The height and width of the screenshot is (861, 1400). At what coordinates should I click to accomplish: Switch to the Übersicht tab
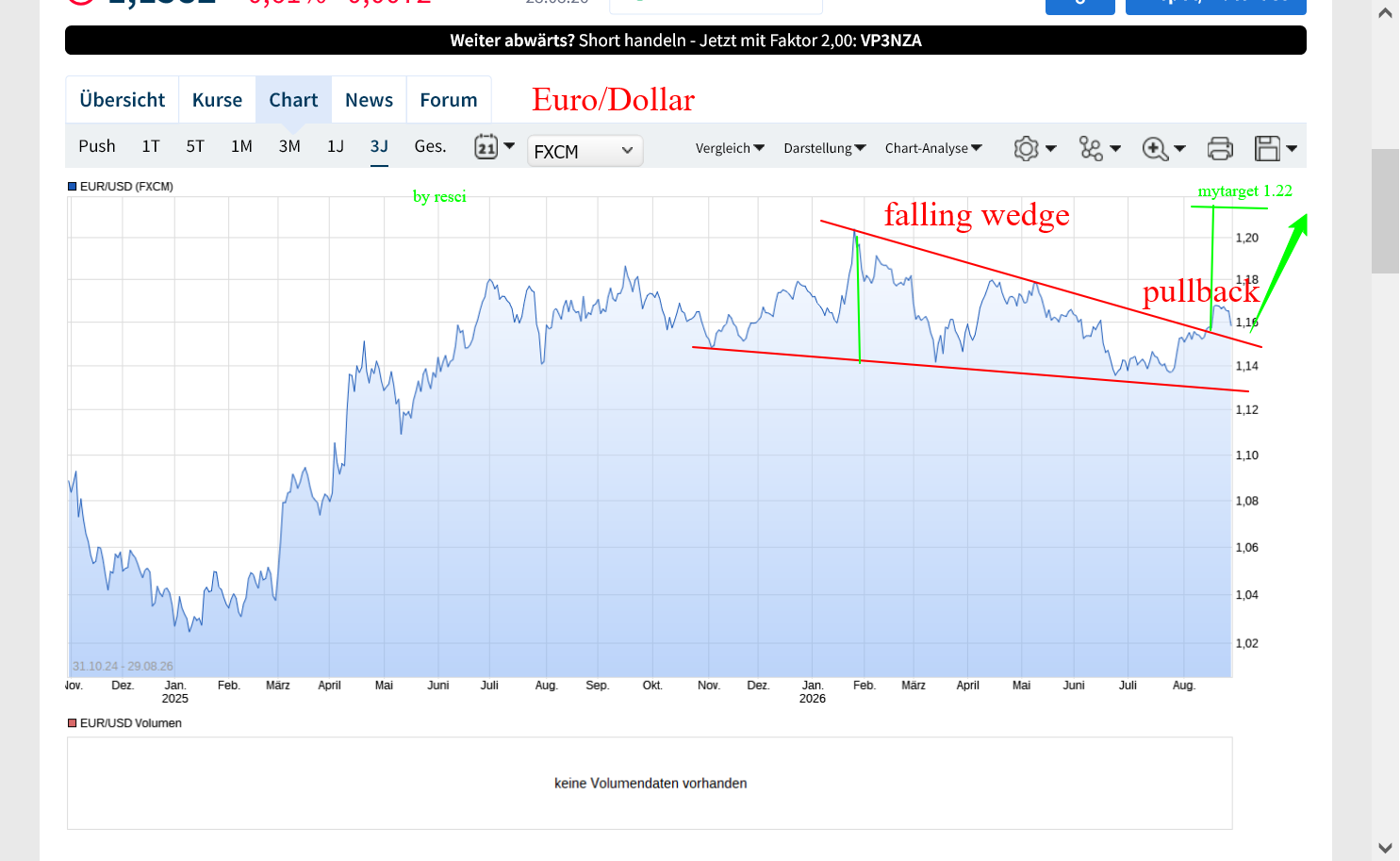click(123, 100)
